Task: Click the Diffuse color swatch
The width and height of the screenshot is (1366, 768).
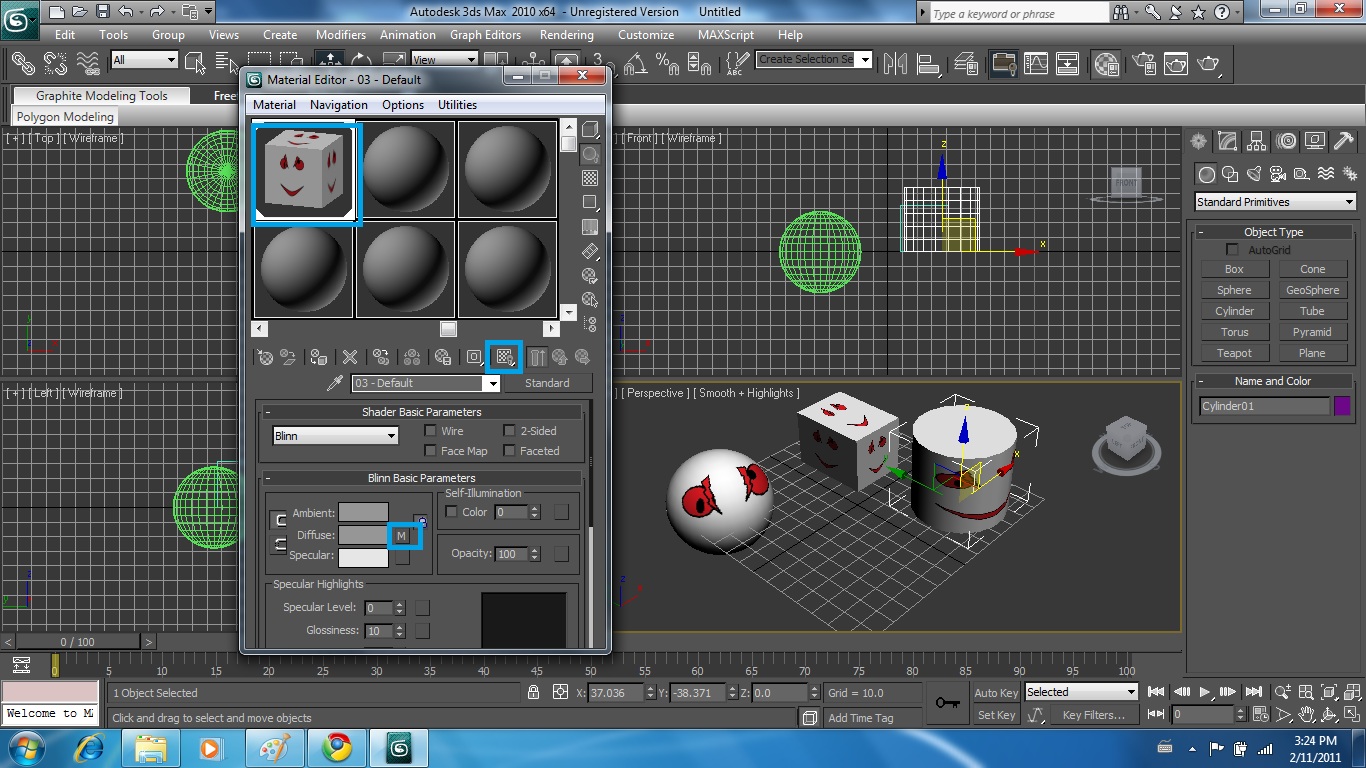Action: [363, 536]
